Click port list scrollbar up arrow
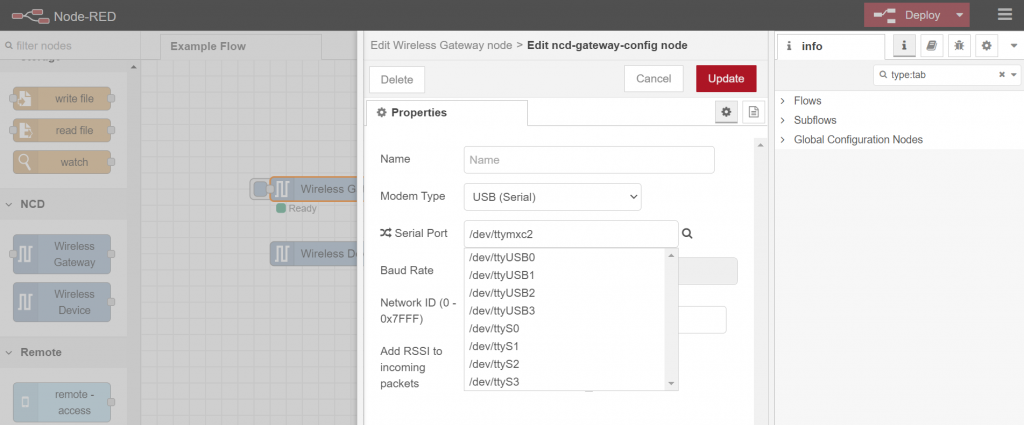Viewport: 1024px width, 425px height. click(x=671, y=255)
